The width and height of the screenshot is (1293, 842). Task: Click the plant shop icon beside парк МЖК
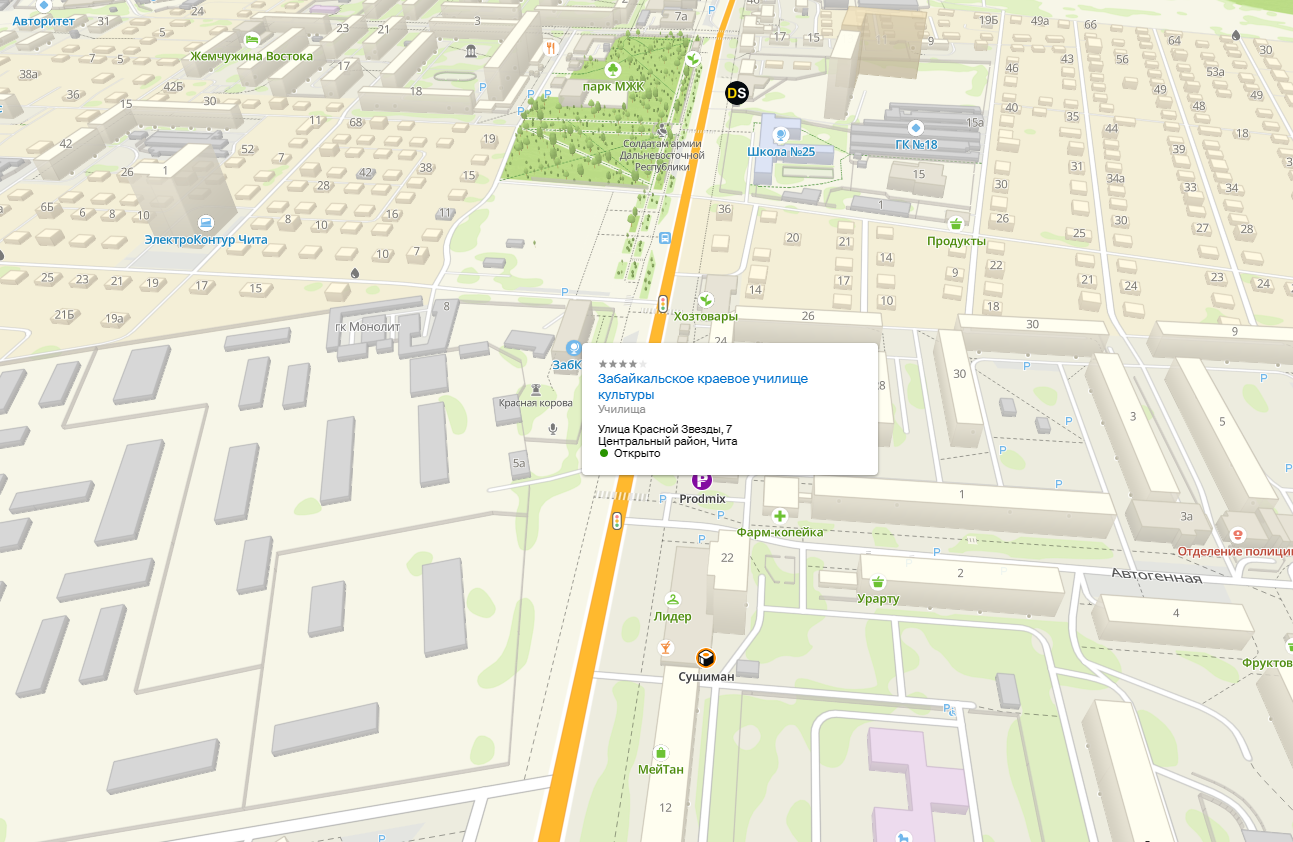pyautogui.click(x=692, y=59)
